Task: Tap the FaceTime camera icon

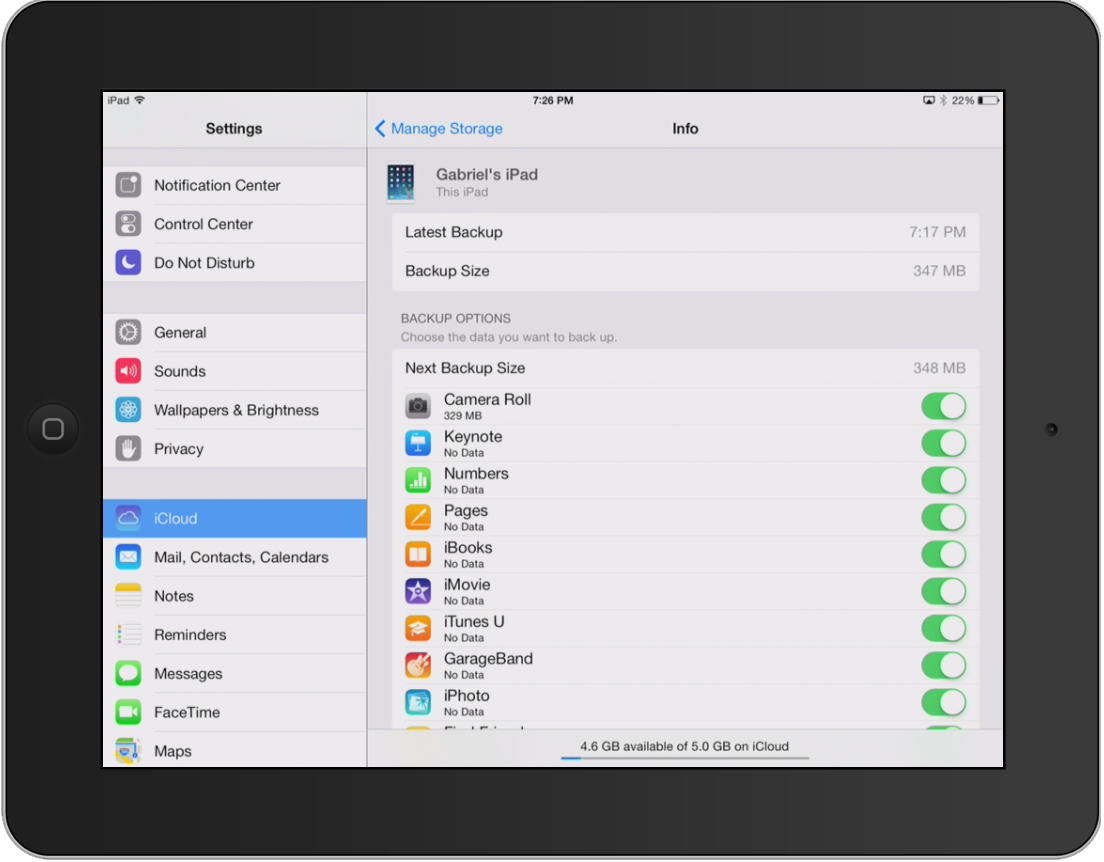Action: pos(128,712)
